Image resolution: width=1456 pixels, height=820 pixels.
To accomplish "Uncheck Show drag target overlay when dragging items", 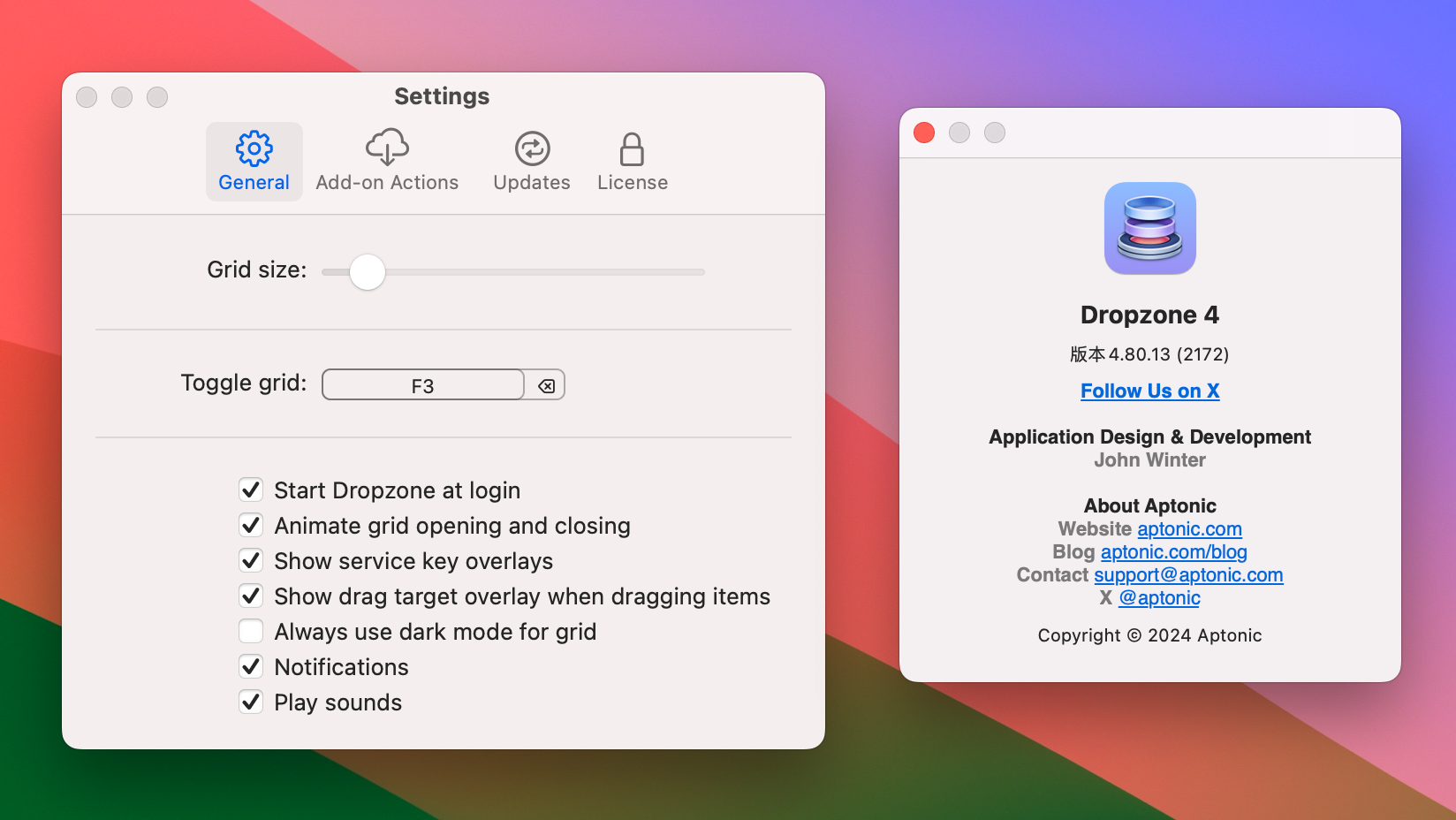I will pyautogui.click(x=251, y=596).
